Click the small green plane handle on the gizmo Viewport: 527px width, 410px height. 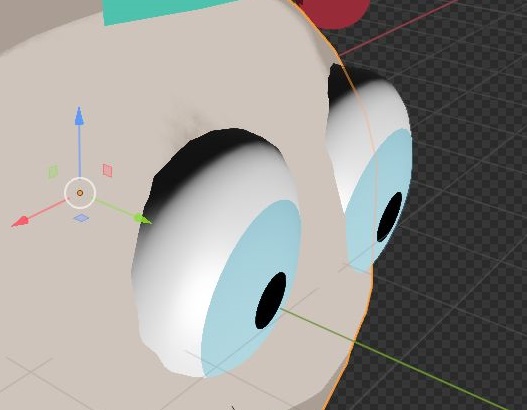[x=53, y=172]
